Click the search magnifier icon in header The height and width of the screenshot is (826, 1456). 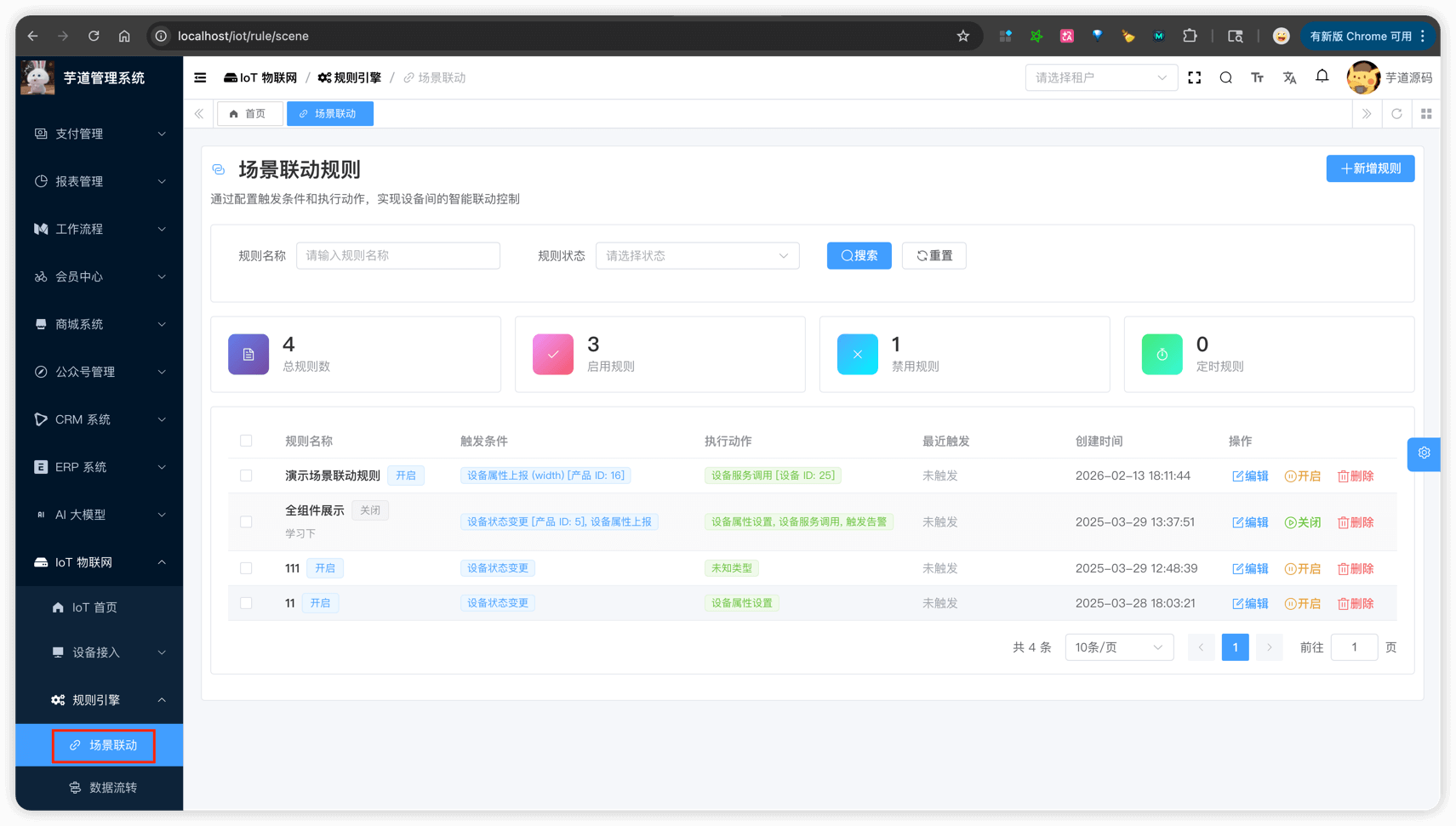pos(1225,77)
